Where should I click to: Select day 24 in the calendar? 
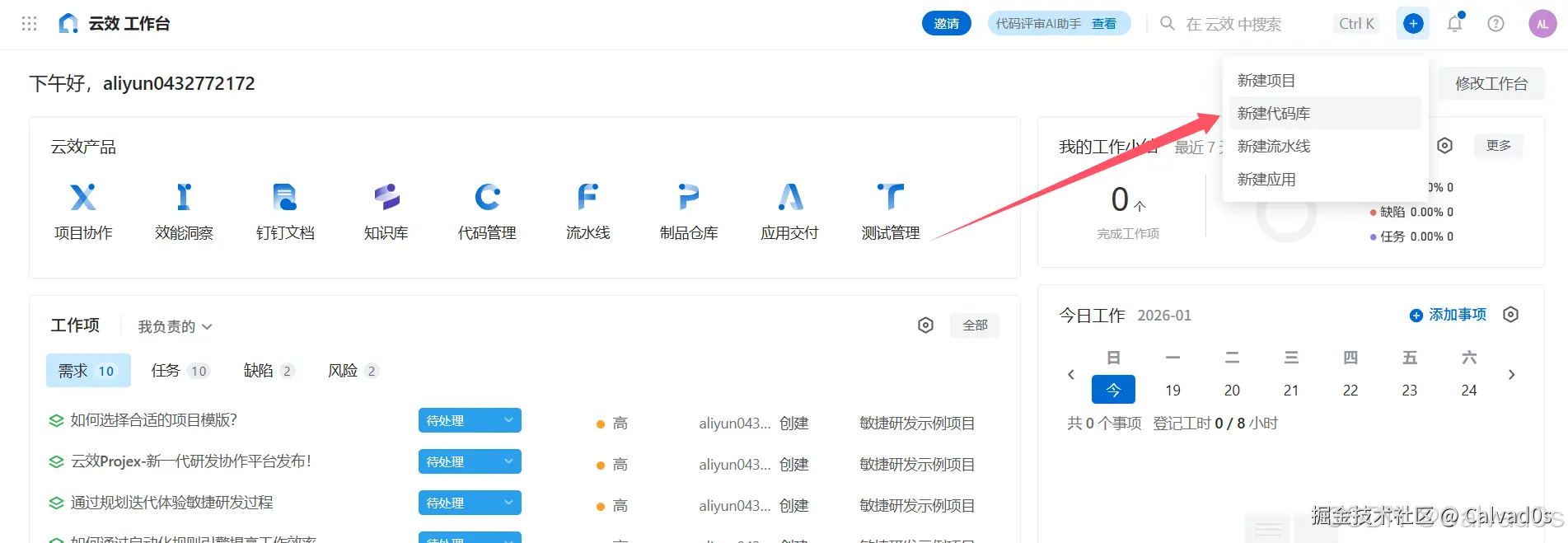(1469, 391)
